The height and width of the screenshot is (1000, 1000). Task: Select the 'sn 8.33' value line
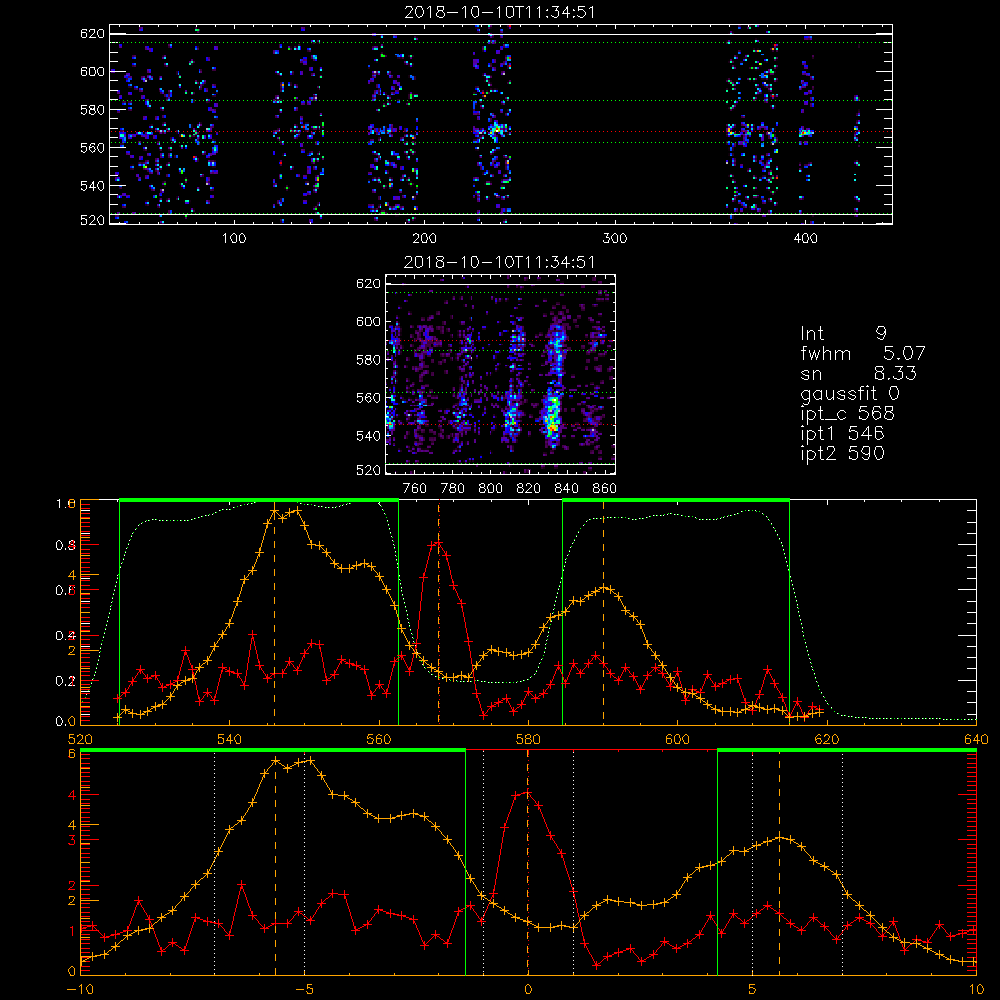coord(858,373)
